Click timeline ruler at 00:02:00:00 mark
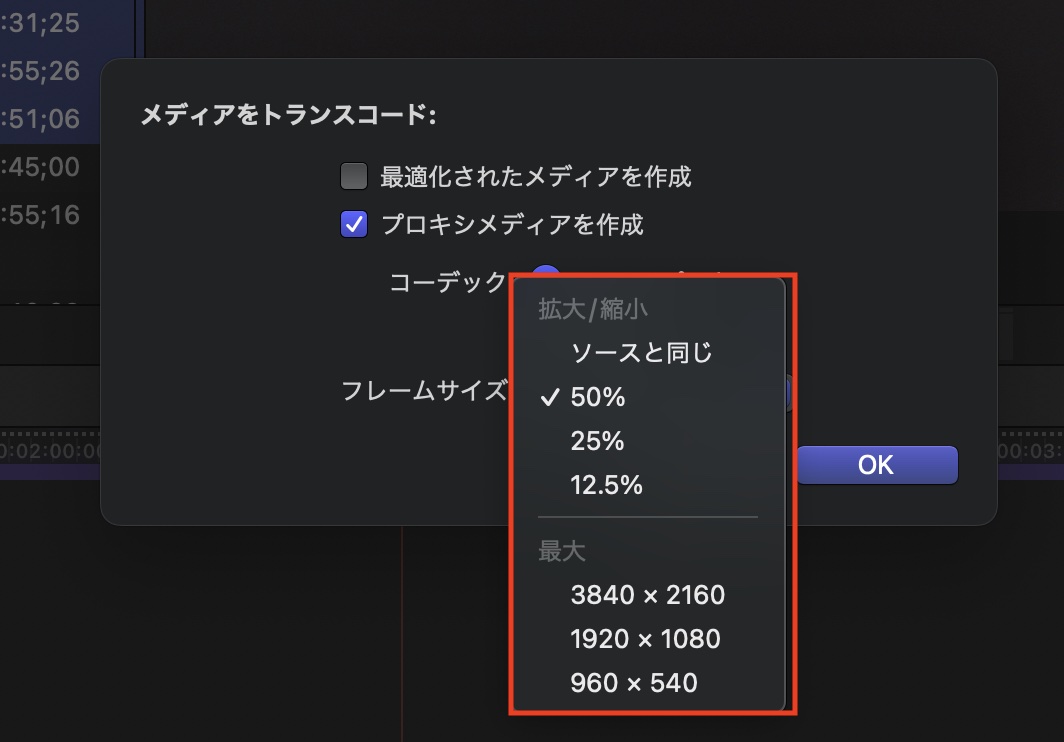Image resolution: width=1064 pixels, height=742 pixels. click(x=50, y=451)
